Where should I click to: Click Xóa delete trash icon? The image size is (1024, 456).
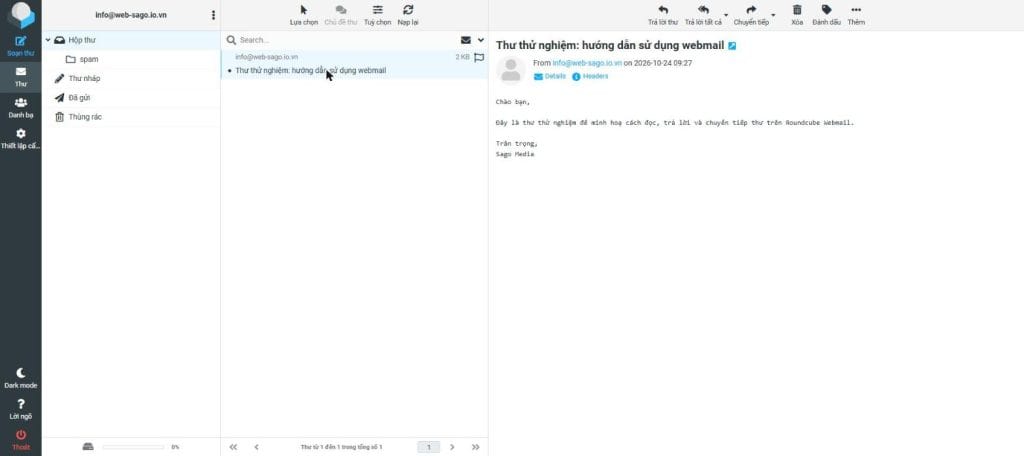pyautogui.click(x=797, y=15)
